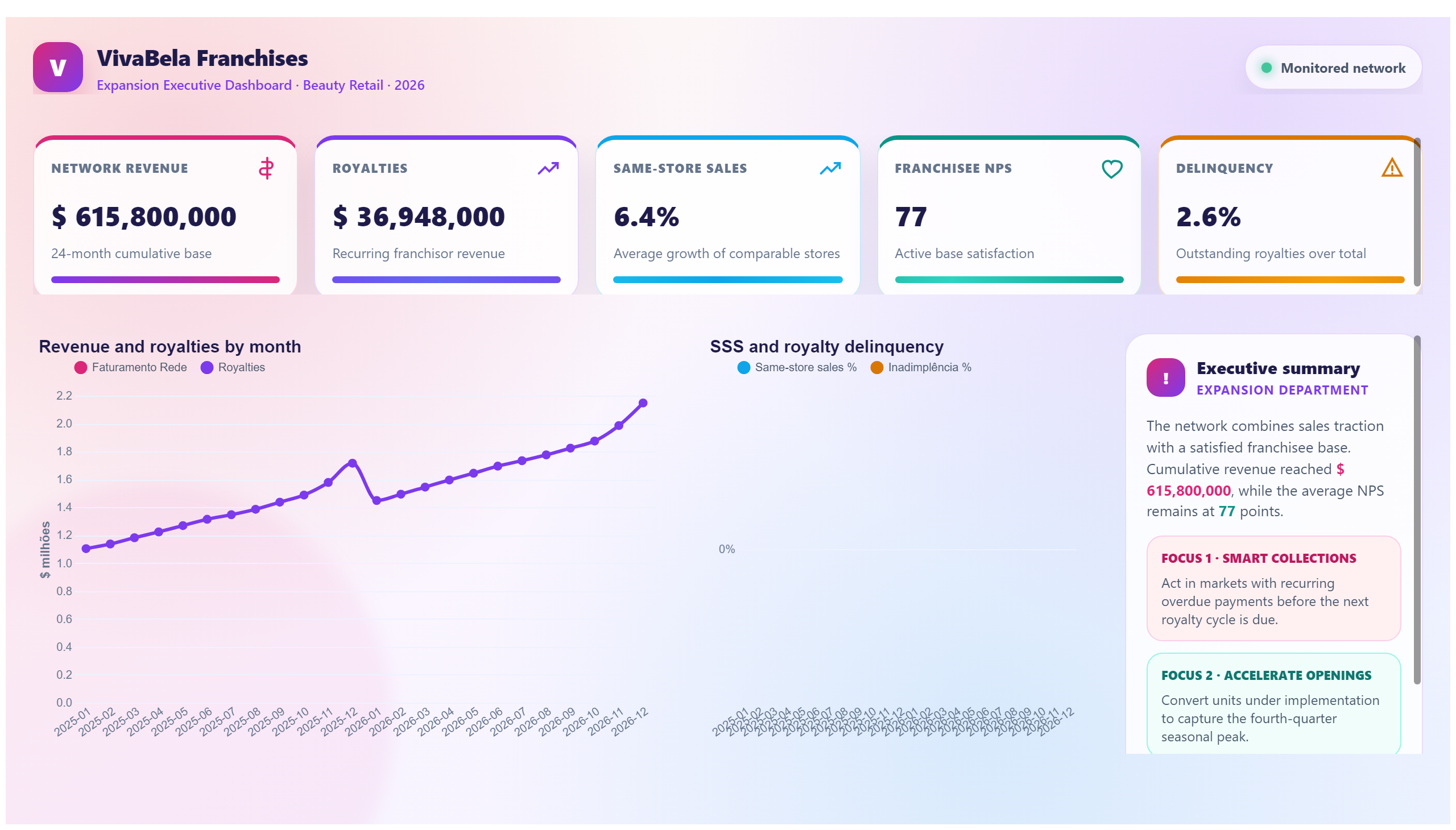This screenshot has height=830, width=1456.
Task: Toggle Same-store sales % legend item
Action: click(x=797, y=367)
